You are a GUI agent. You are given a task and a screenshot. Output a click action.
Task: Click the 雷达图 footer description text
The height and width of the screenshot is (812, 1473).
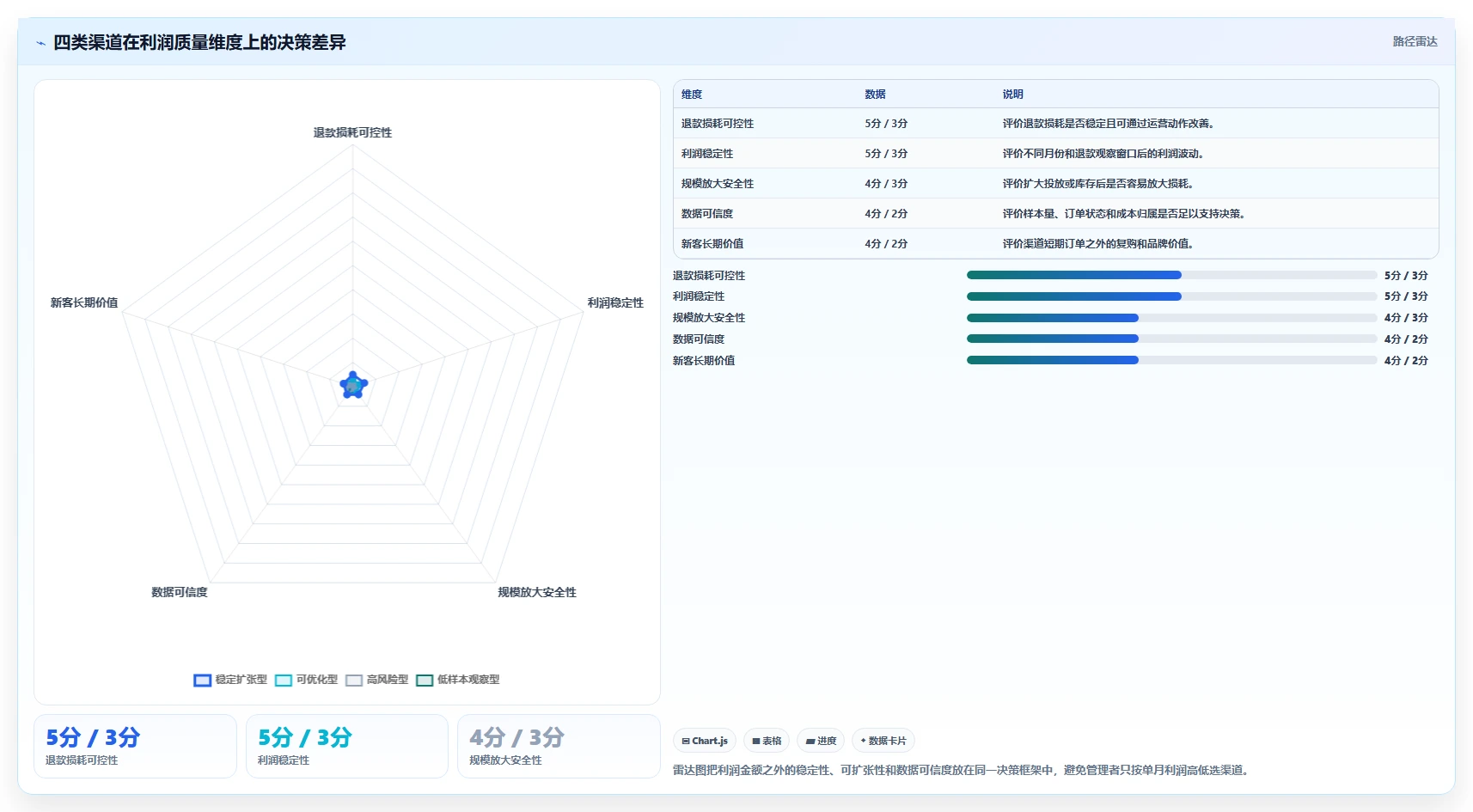(x=962, y=770)
